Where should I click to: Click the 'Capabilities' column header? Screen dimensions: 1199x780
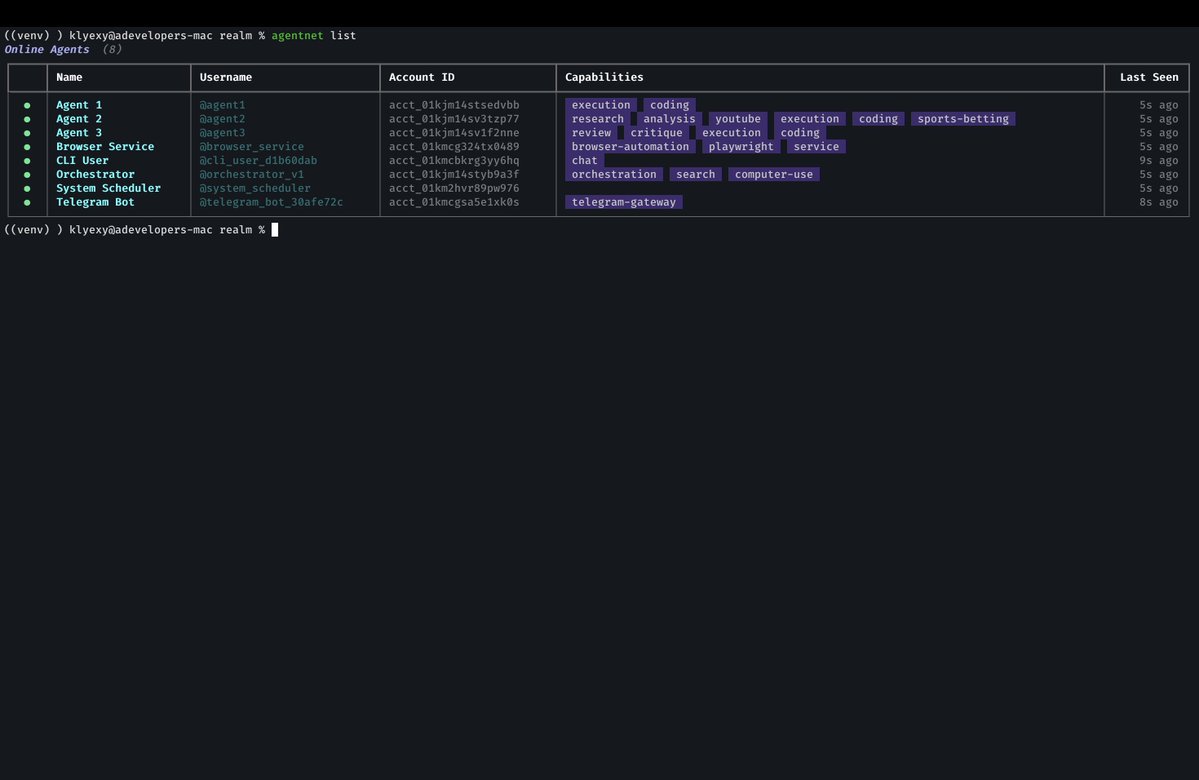[x=604, y=77]
